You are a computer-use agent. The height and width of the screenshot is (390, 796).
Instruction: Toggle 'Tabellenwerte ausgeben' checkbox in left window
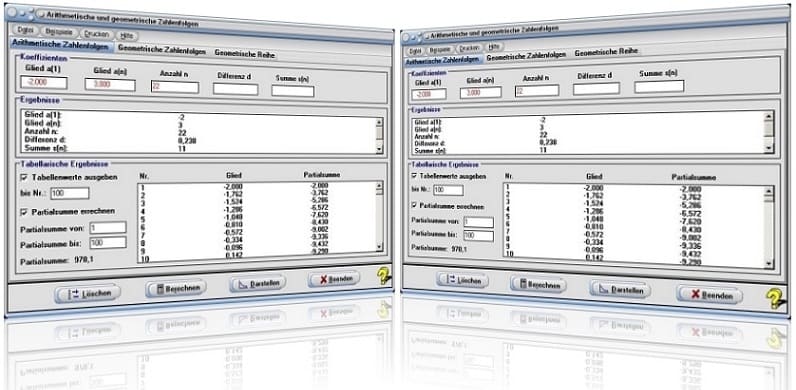(x=24, y=177)
